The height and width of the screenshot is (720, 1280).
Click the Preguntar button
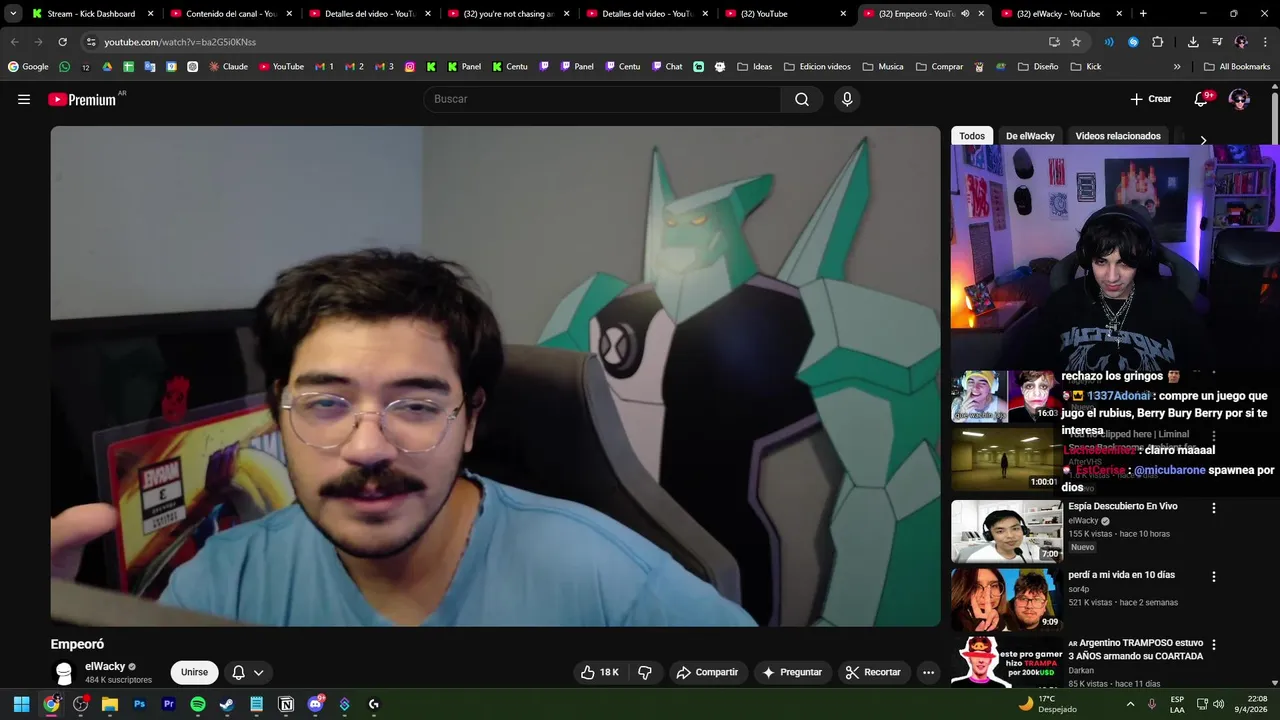click(x=792, y=672)
